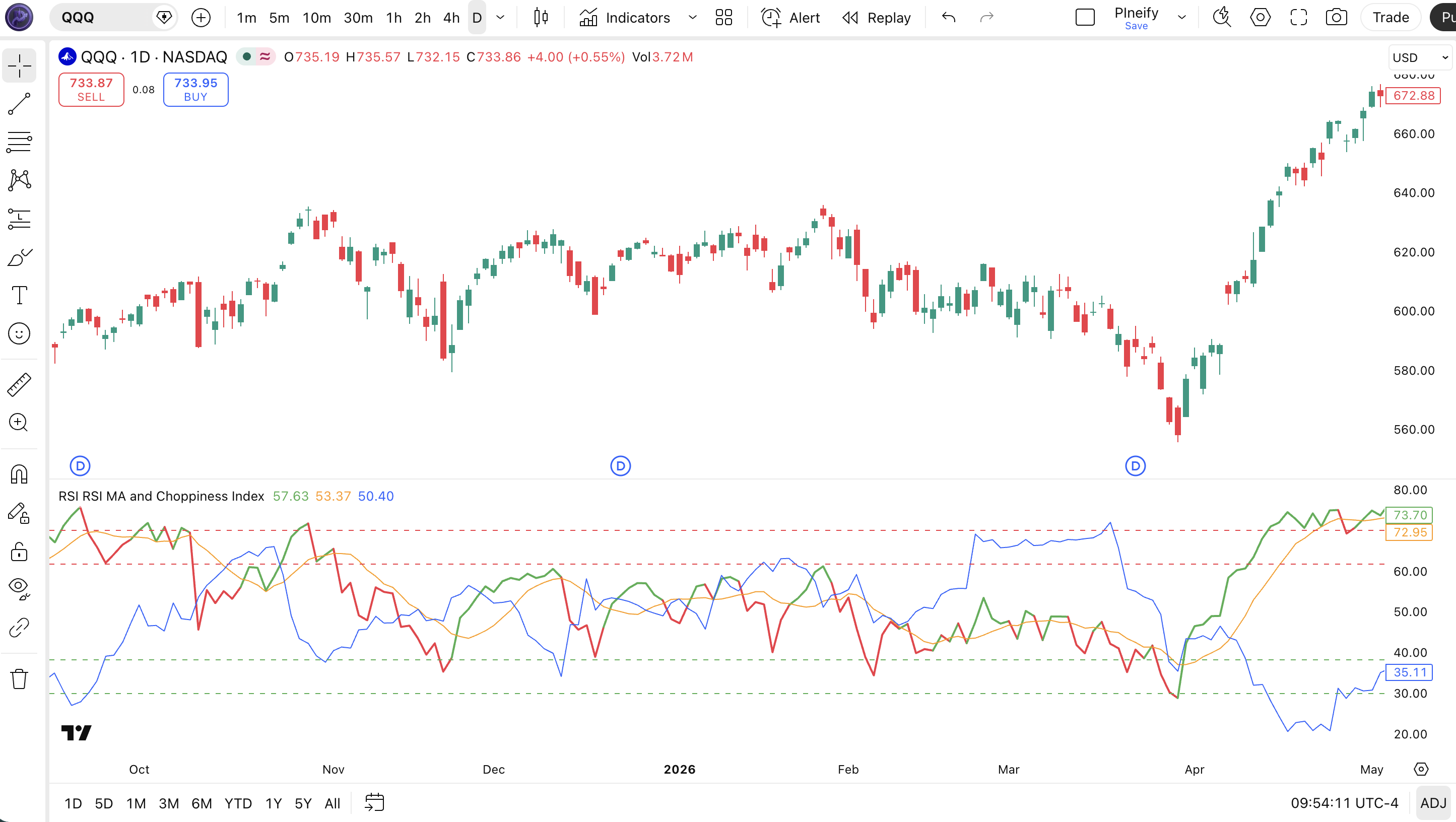
Task: Open the Indicators menu
Action: (625, 18)
